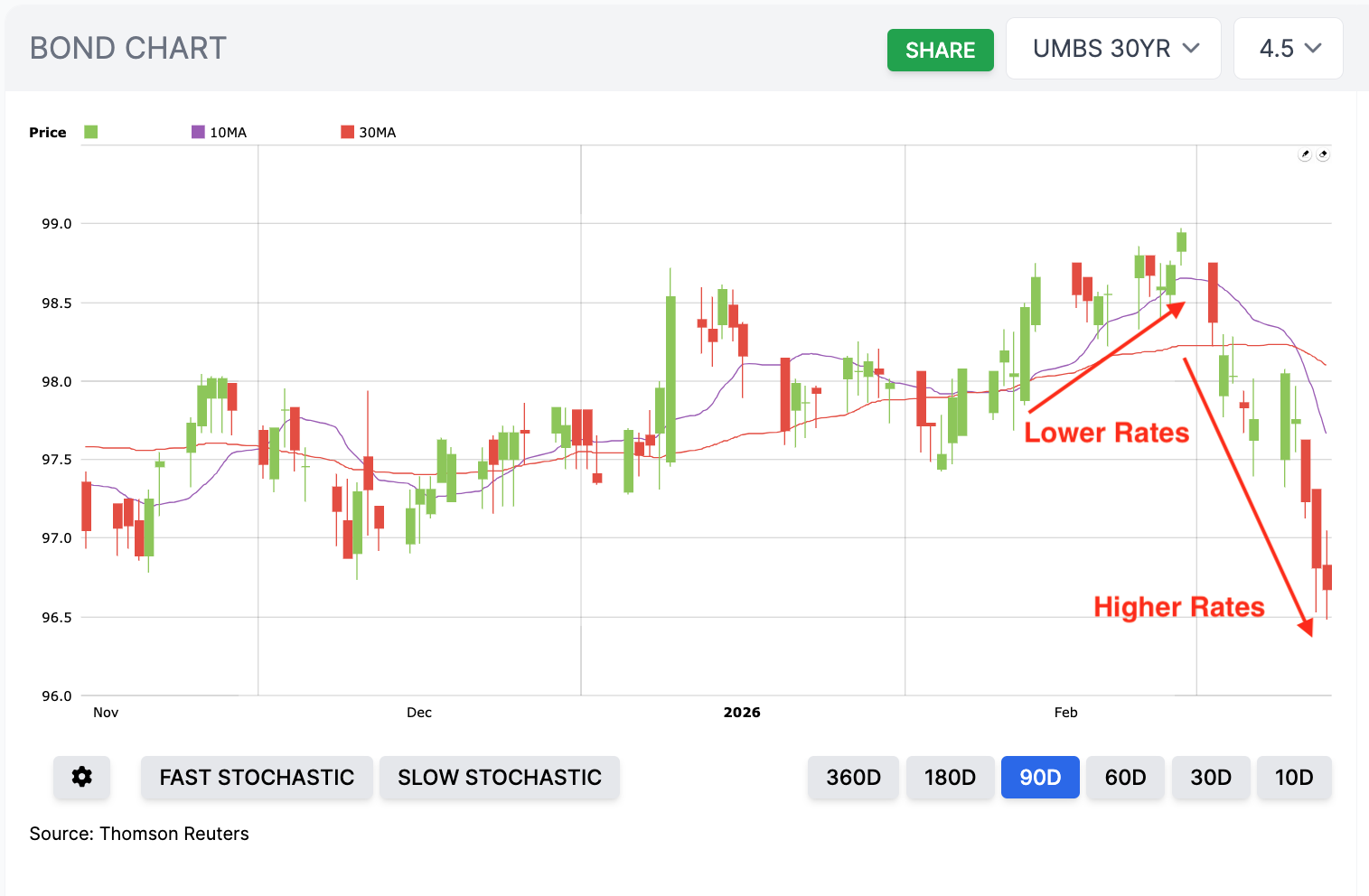Click the 98.0 price axis label
1369x896 pixels.
(x=57, y=381)
